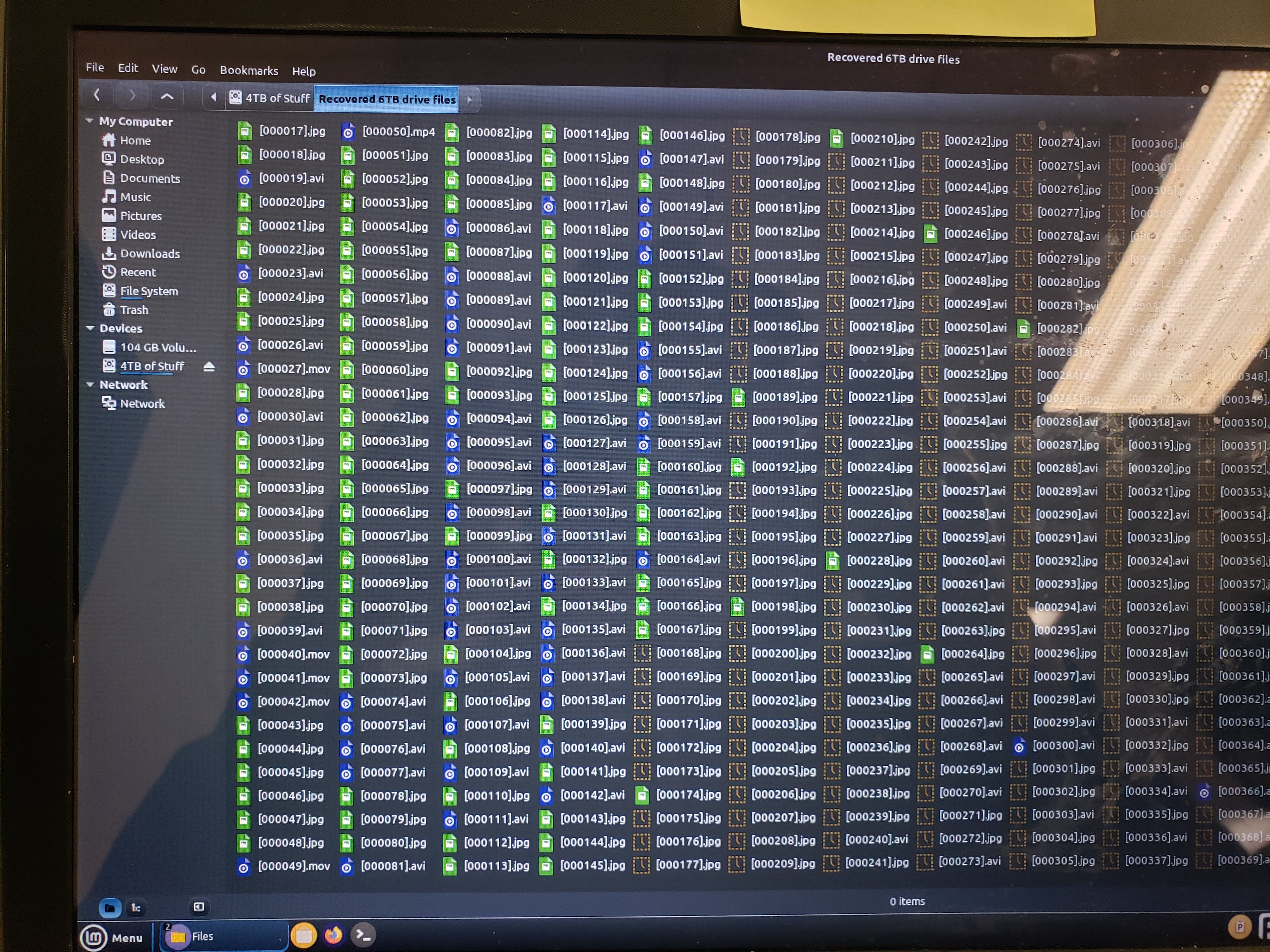Image resolution: width=1270 pixels, height=952 pixels.
Task: Go up to parent folder
Action: tap(167, 96)
